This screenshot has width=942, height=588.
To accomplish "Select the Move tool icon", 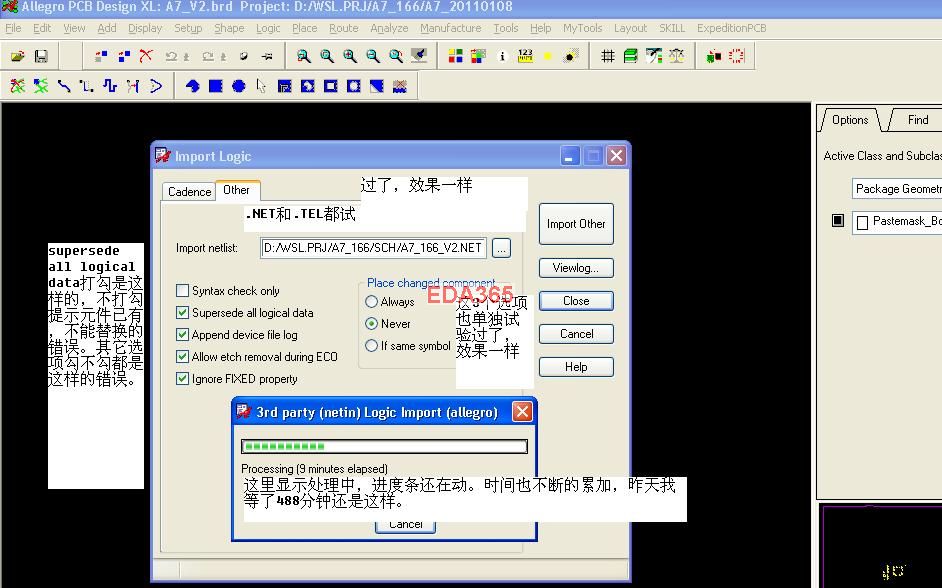I will [x=101, y=56].
